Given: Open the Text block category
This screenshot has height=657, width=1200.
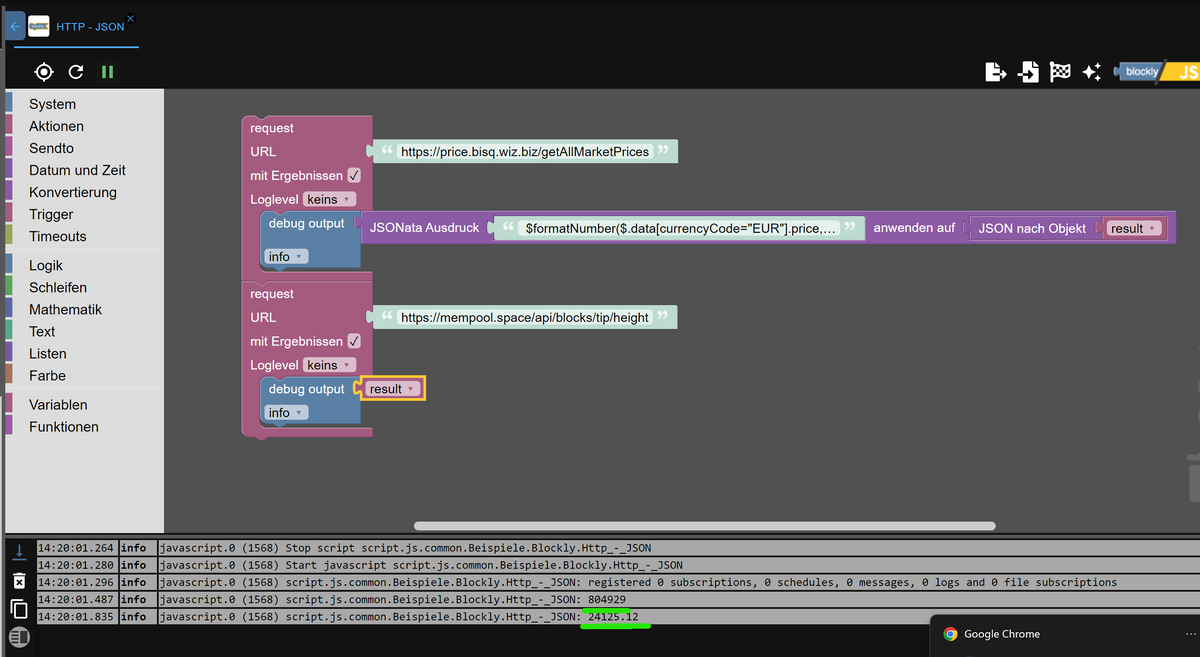Looking at the screenshot, I should click(x=42, y=331).
